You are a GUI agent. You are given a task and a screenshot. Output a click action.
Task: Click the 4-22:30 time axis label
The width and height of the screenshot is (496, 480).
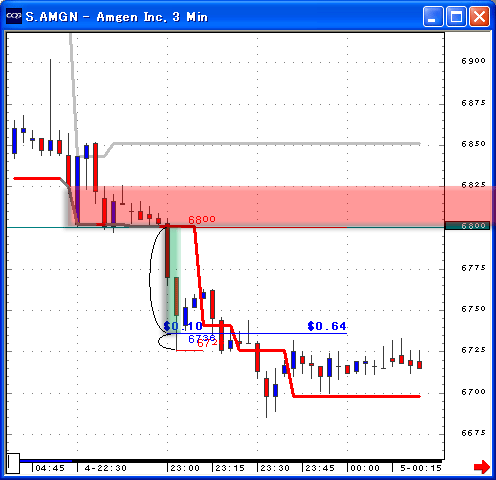pyautogui.click(x=106, y=468)
